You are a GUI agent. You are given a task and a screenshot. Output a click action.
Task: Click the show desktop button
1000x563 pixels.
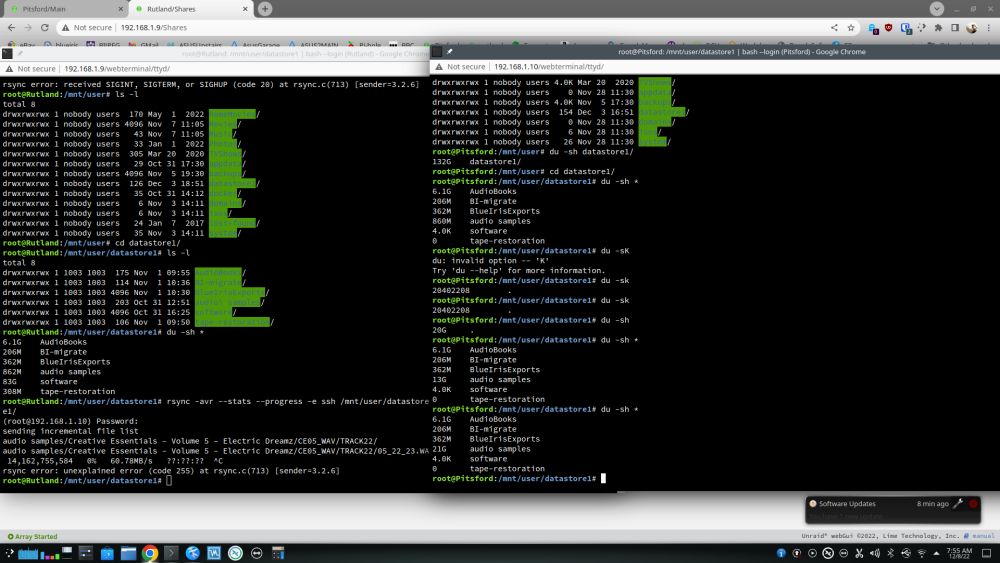pyautogui.click(x=986, y=553)
